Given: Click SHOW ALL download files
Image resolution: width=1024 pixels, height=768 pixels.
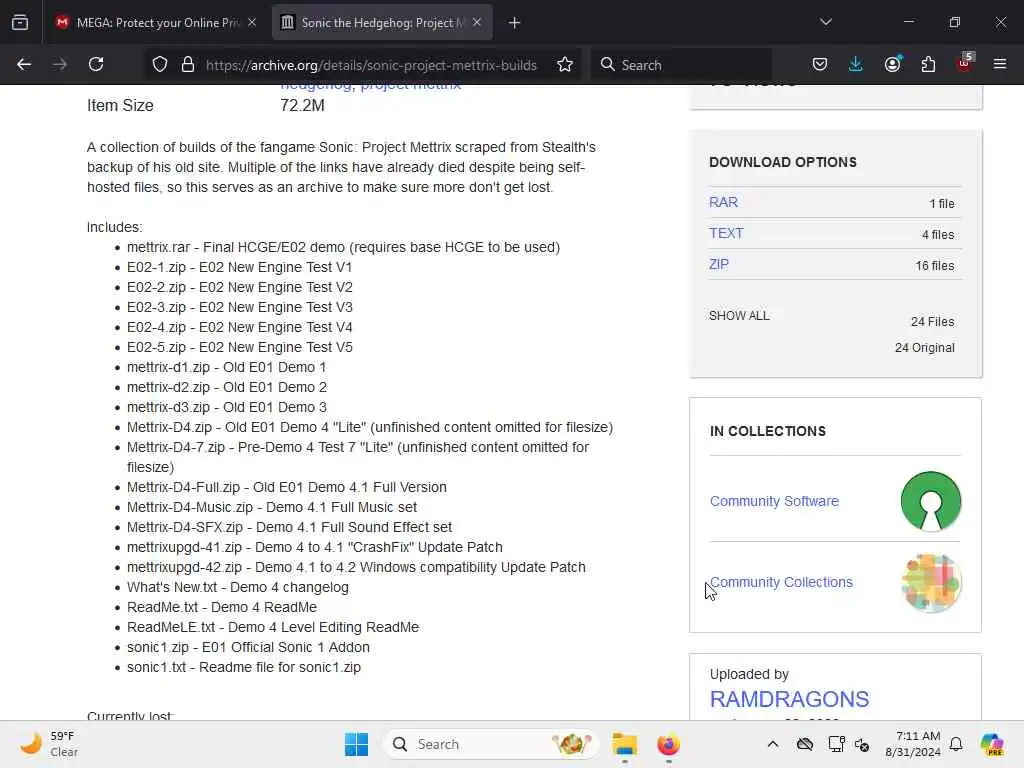Looking at the screenshot, I should tap(739, 315).
